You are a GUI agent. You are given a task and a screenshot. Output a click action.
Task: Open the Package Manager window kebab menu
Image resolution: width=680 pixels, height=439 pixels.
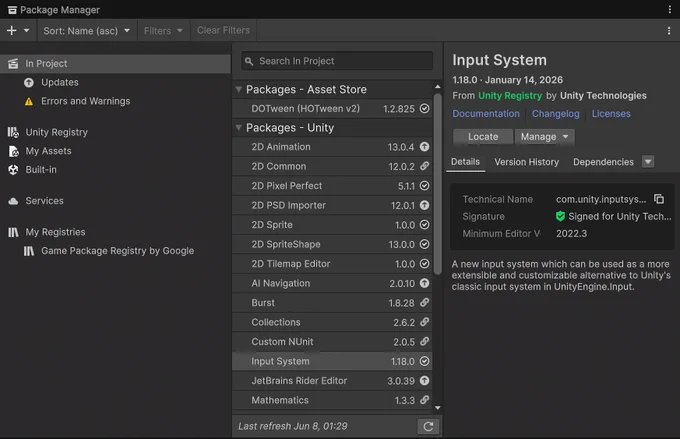(x=670, y=10)
